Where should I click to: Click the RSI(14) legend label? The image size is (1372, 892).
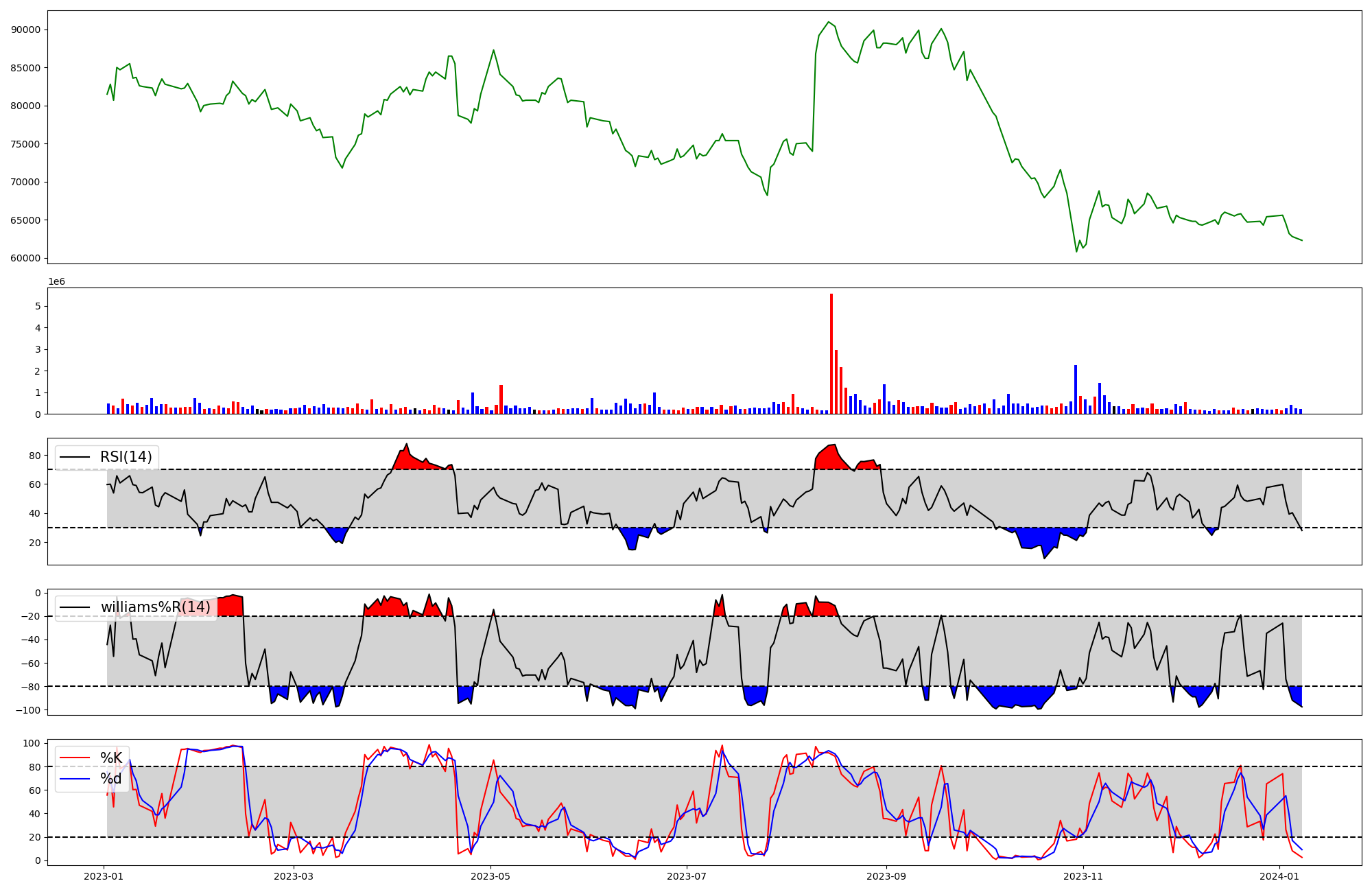click(x=126, y=457)
